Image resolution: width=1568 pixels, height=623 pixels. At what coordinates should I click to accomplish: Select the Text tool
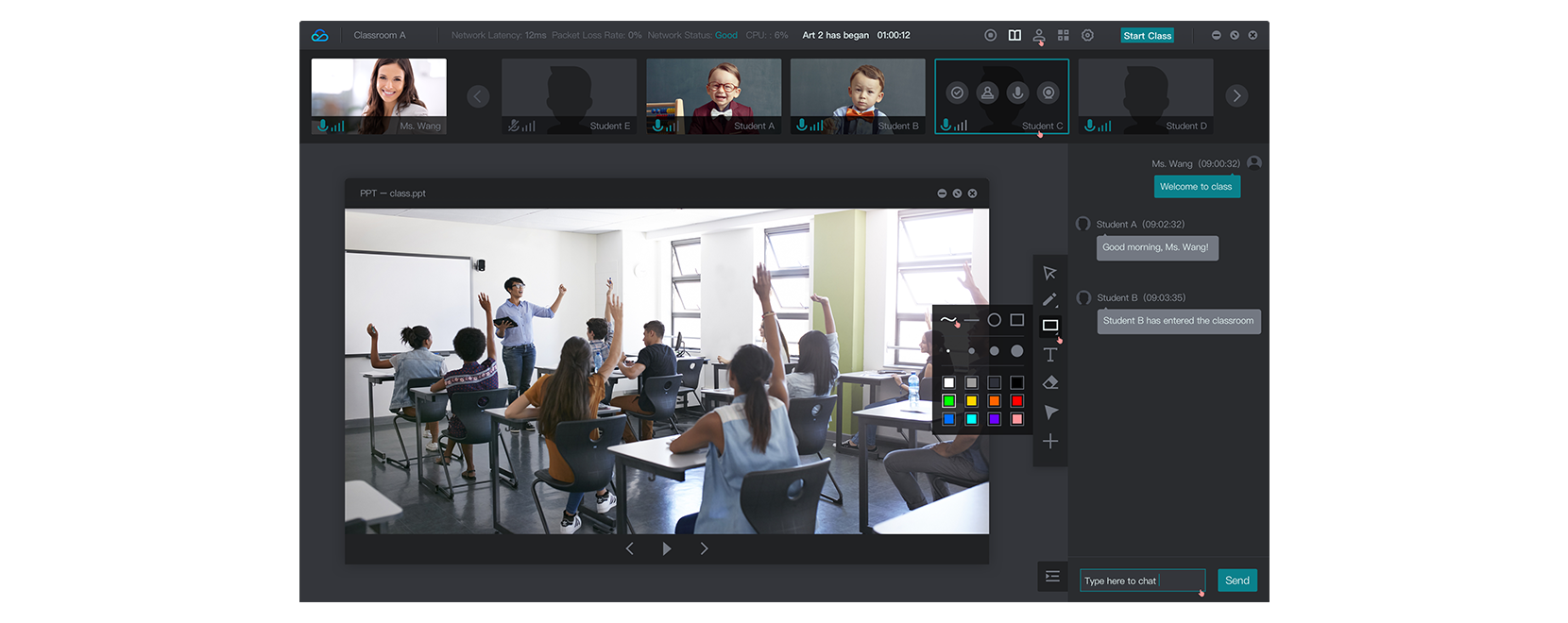[x=1049, y=354]
